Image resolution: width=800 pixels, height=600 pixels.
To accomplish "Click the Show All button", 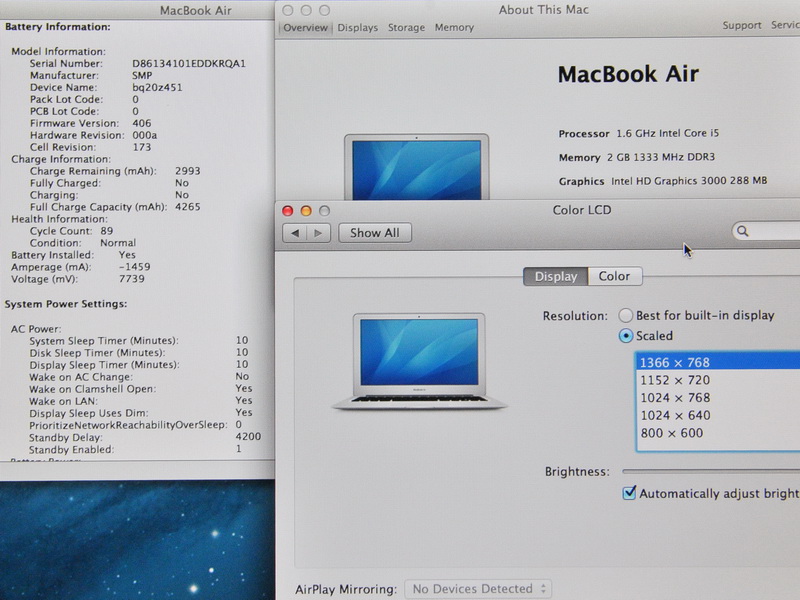I will pyautogui.click(x=374, y=233).
